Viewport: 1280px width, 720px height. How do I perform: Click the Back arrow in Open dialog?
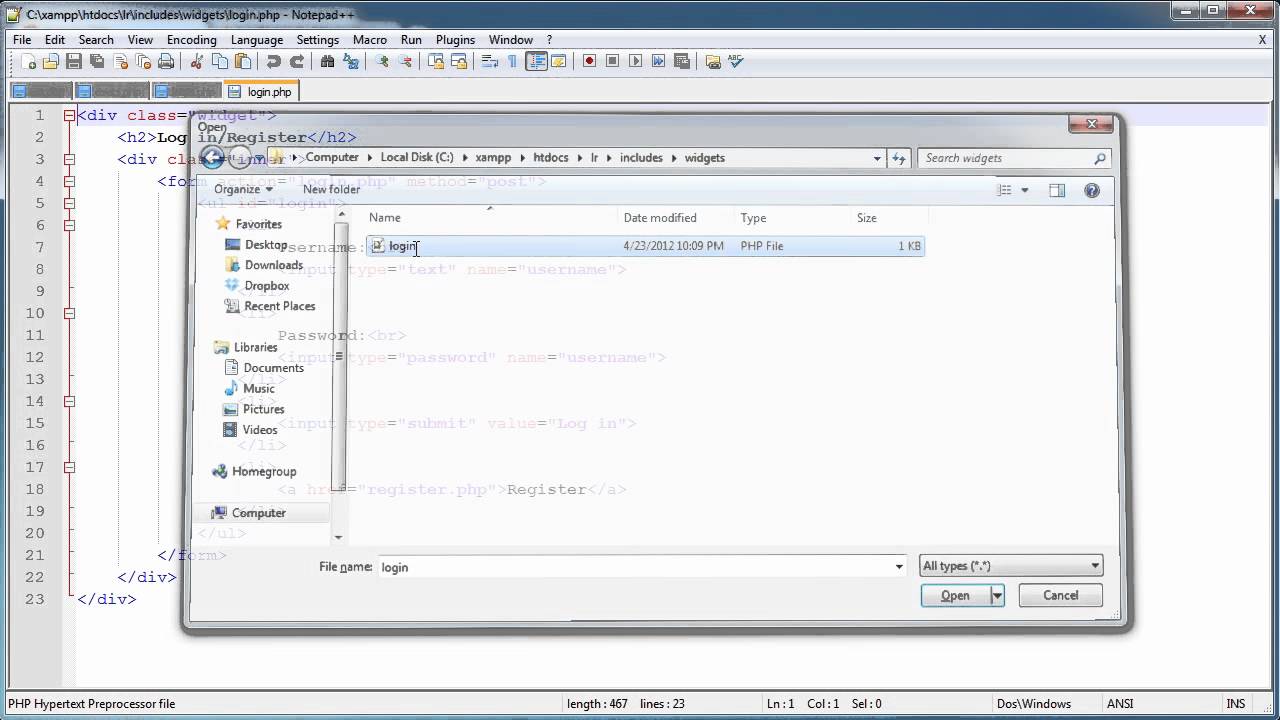[x=212, y=158]
